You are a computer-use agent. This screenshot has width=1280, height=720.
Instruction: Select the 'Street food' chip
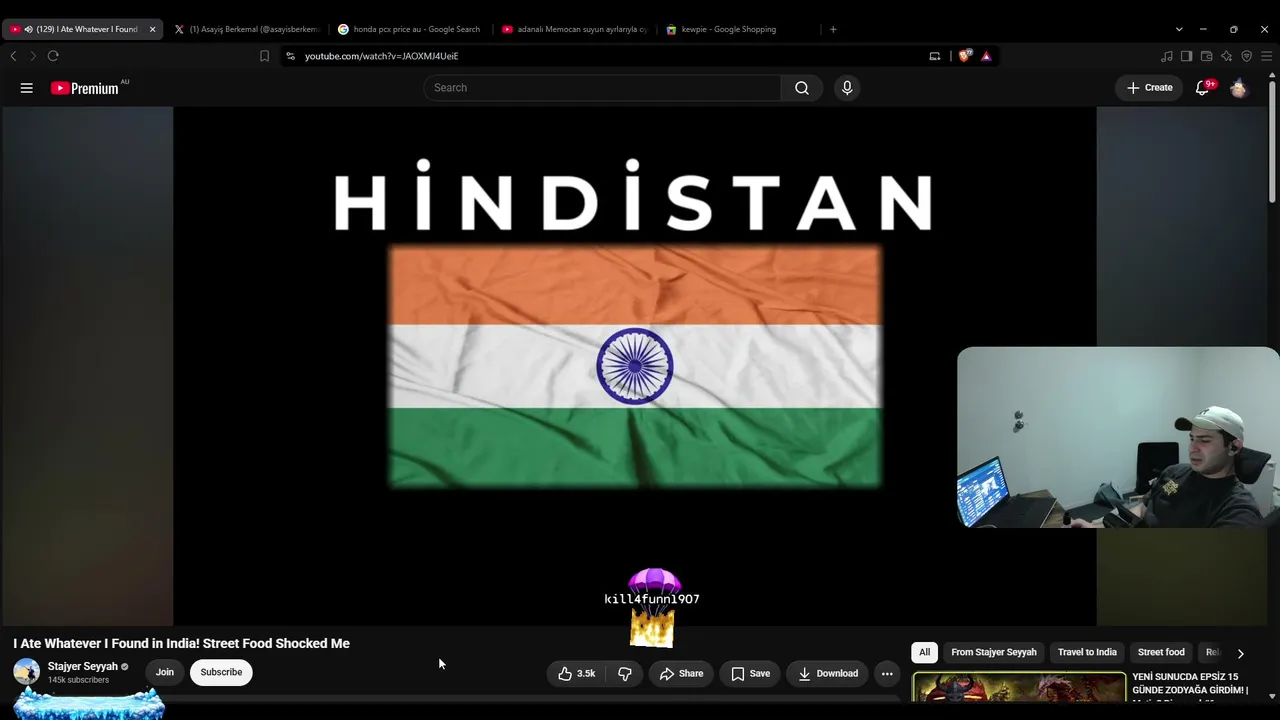[1161, 653]
